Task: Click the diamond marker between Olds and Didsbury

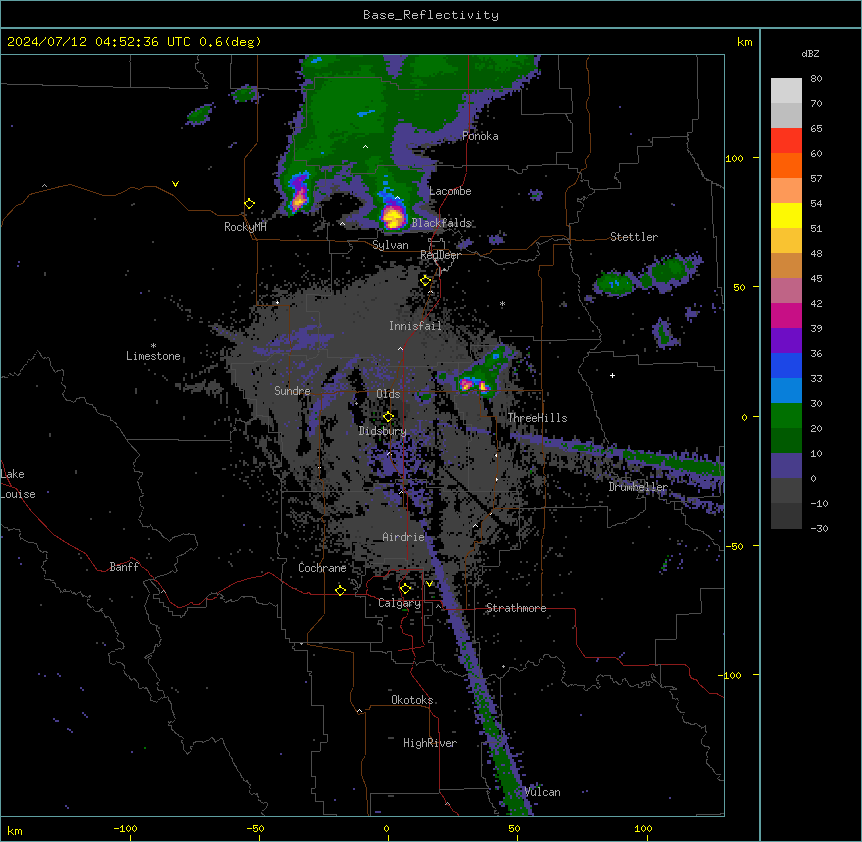Action: (388, 417)
